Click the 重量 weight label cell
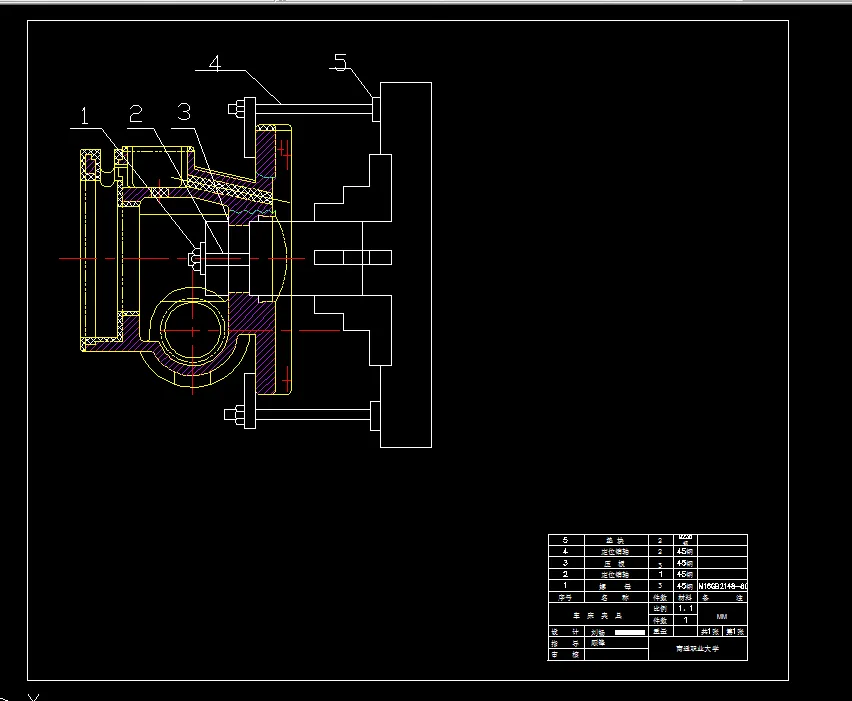The width and height of the screenshot is (852, 701). coord(661,631)
